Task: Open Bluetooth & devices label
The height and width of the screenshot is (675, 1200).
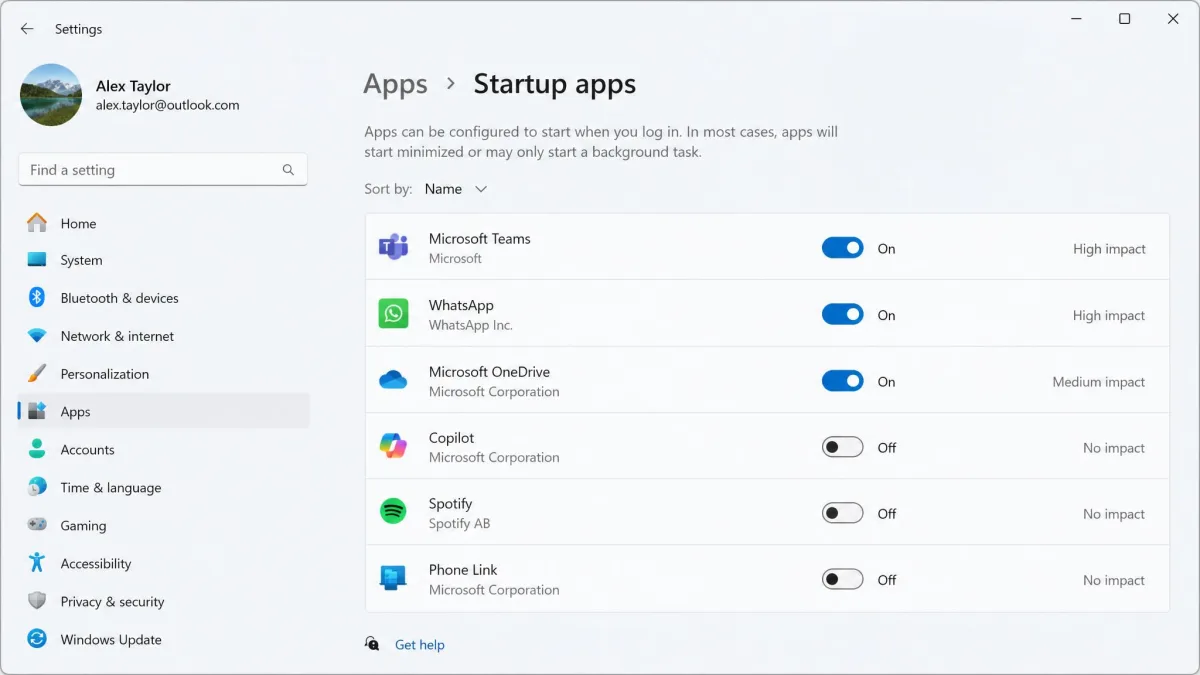Action: [119, 298]
